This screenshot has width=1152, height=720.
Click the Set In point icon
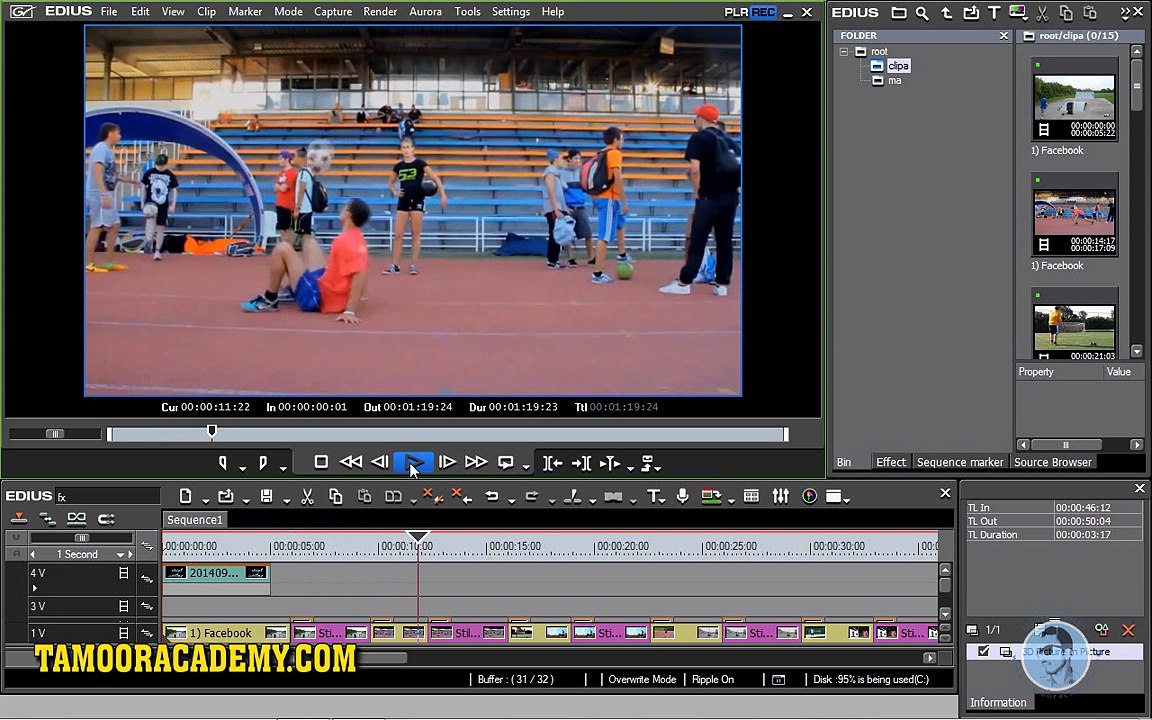(x=223, y=463)
